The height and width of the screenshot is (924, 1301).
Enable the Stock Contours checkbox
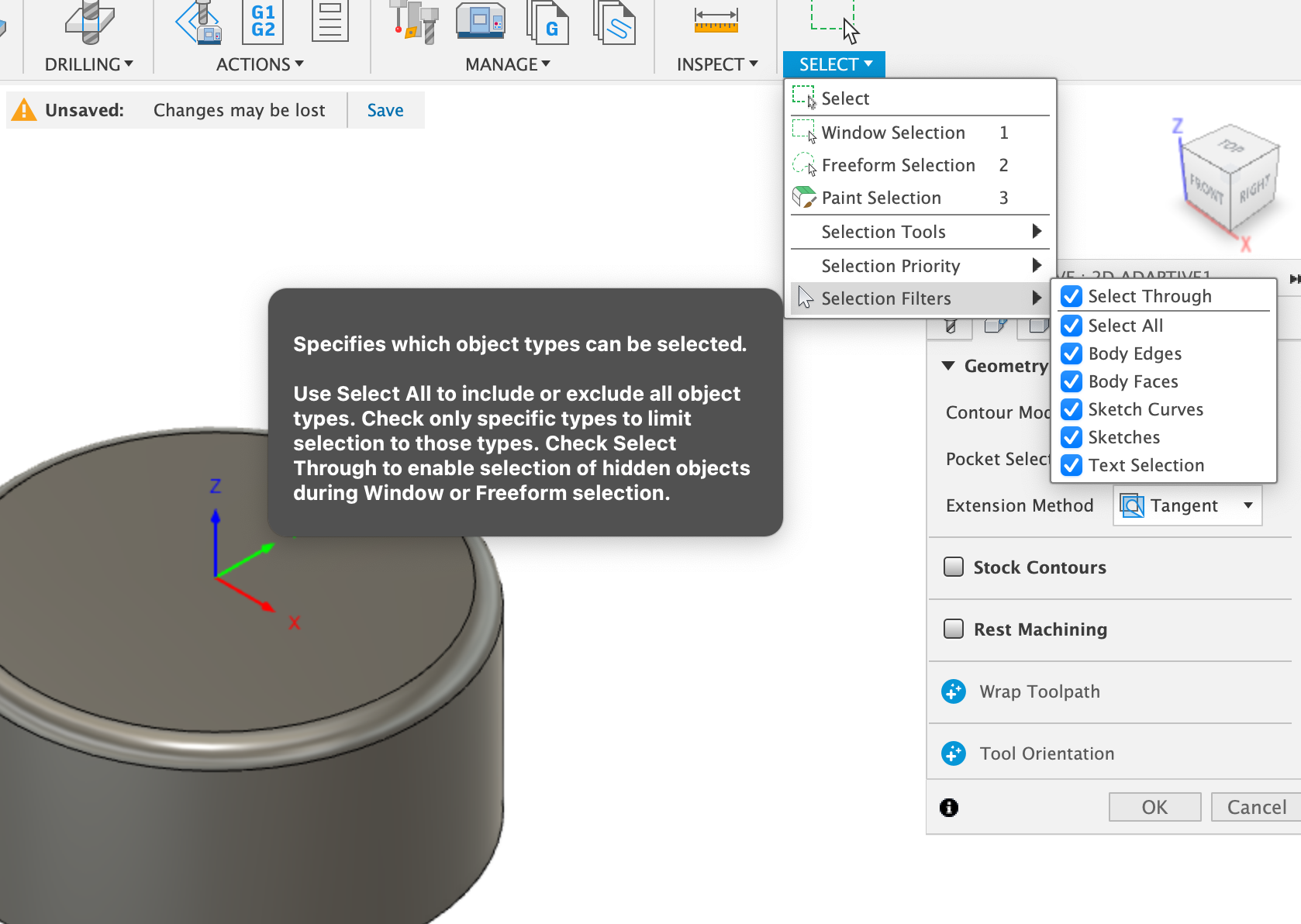(954, 567)
